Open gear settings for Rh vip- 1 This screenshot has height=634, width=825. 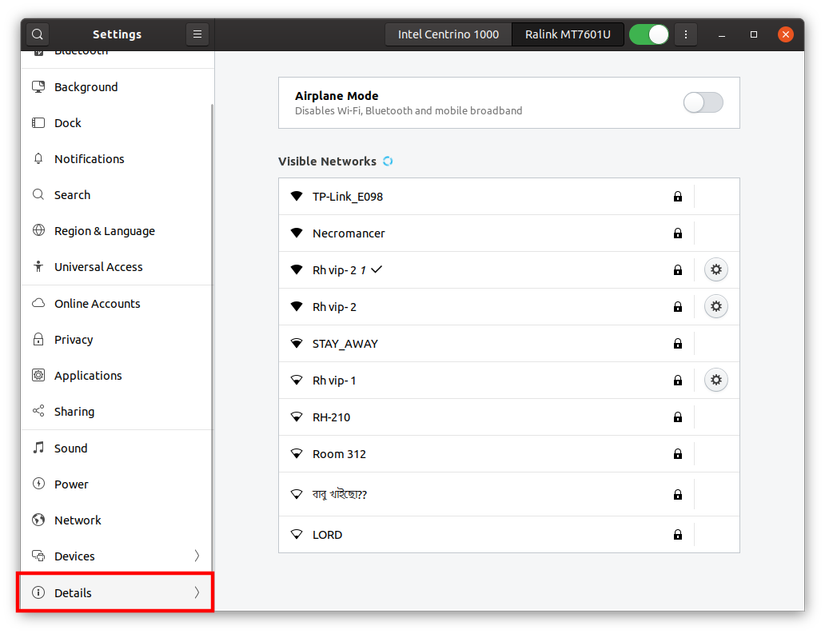[x=716, y=380]
